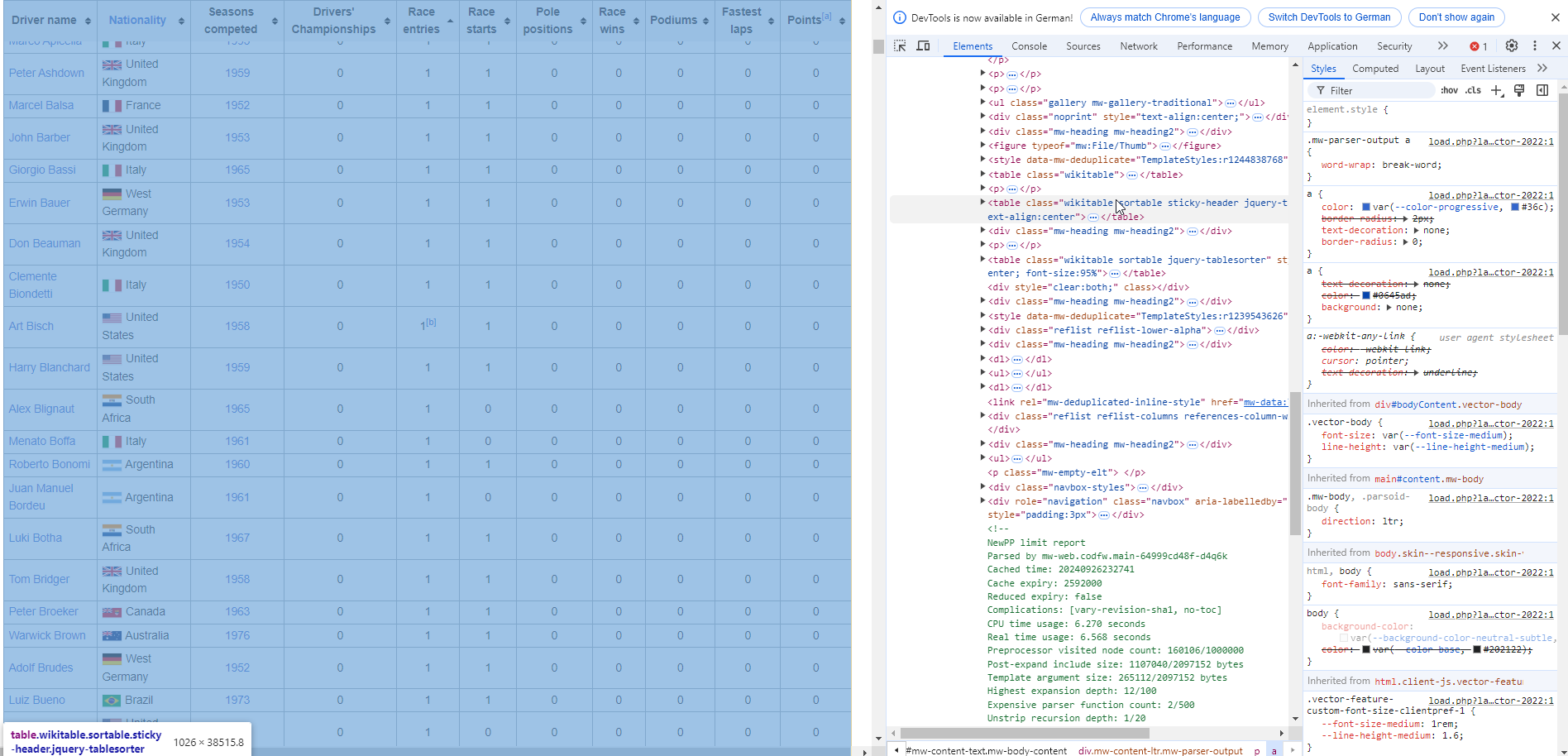
Task: Open DevTools settings gear
Action: [1512, 46]
